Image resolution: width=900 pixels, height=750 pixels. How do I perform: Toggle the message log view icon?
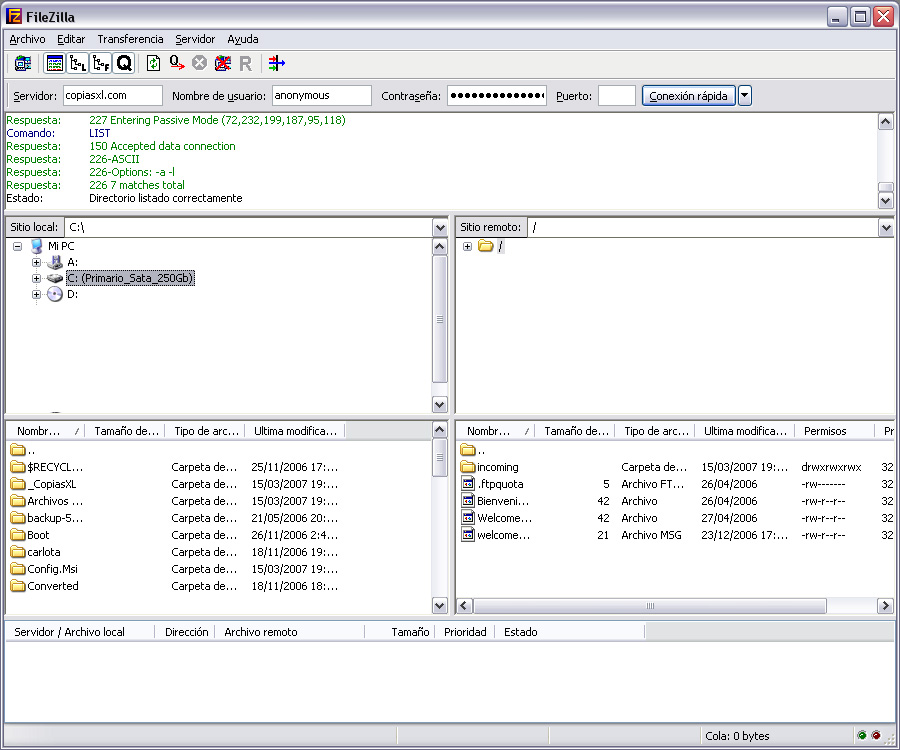pyautogui.click(x=55, y=63)
